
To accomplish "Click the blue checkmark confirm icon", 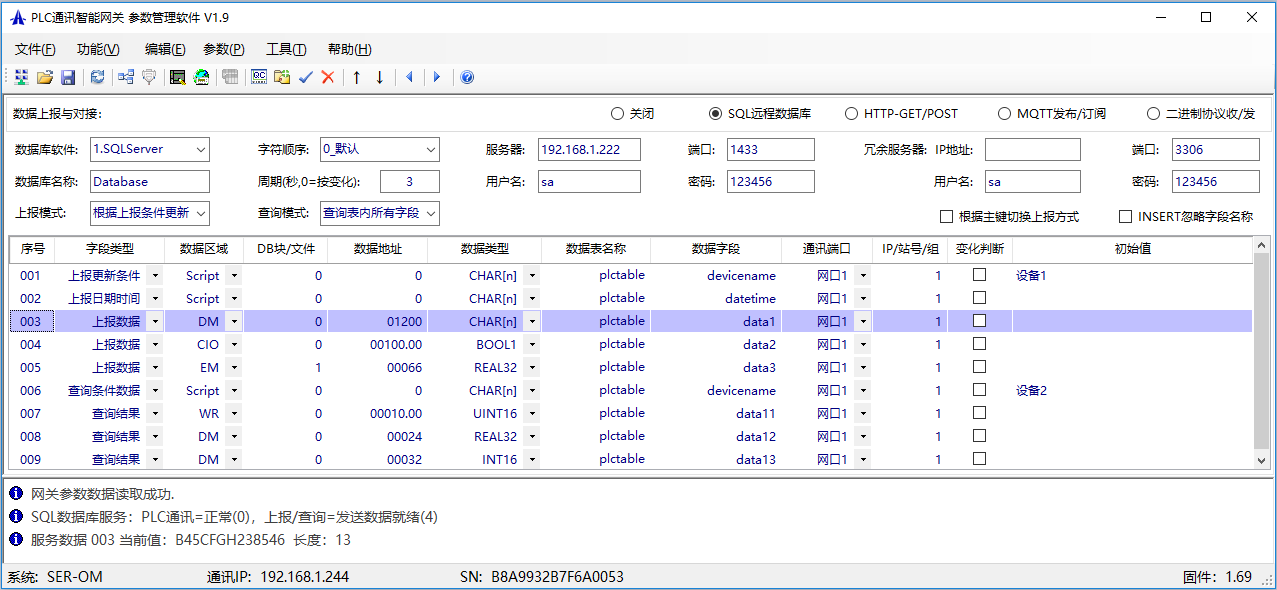I will (306, 77).
